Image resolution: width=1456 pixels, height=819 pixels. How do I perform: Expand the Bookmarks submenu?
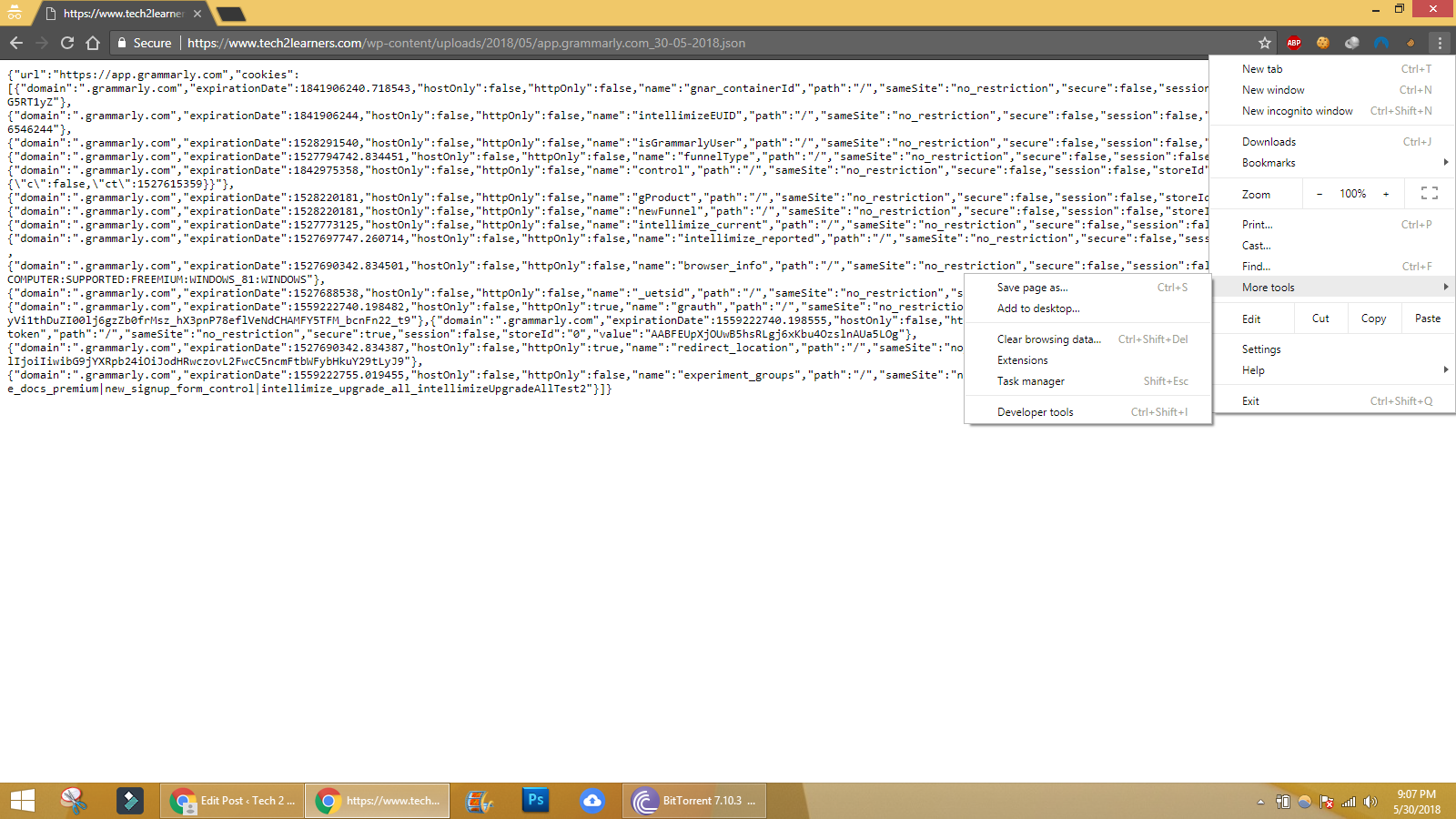(1333, 163)
